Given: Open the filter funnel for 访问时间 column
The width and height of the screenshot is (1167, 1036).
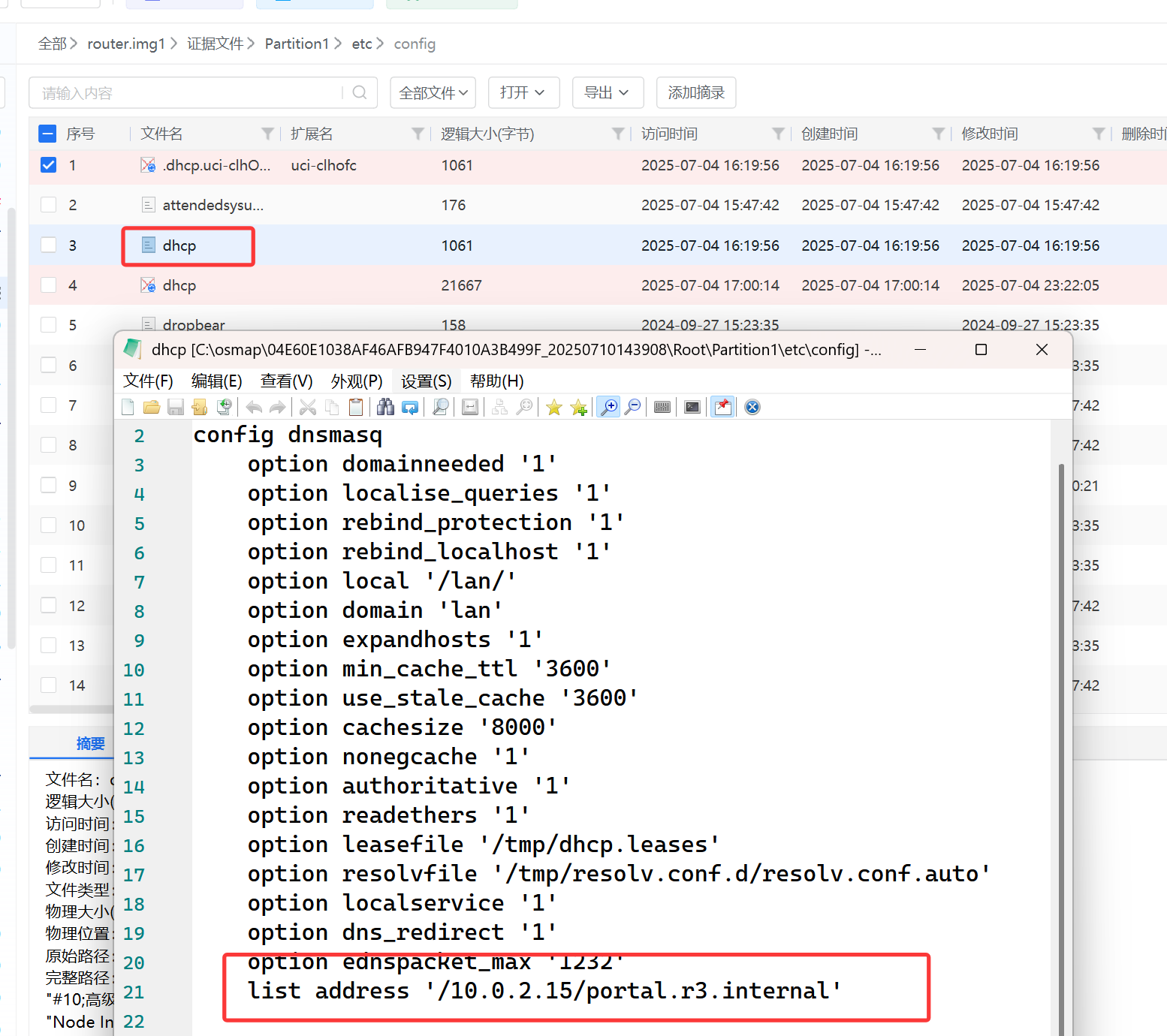Looking at the screenshot, I should [779, 134].
